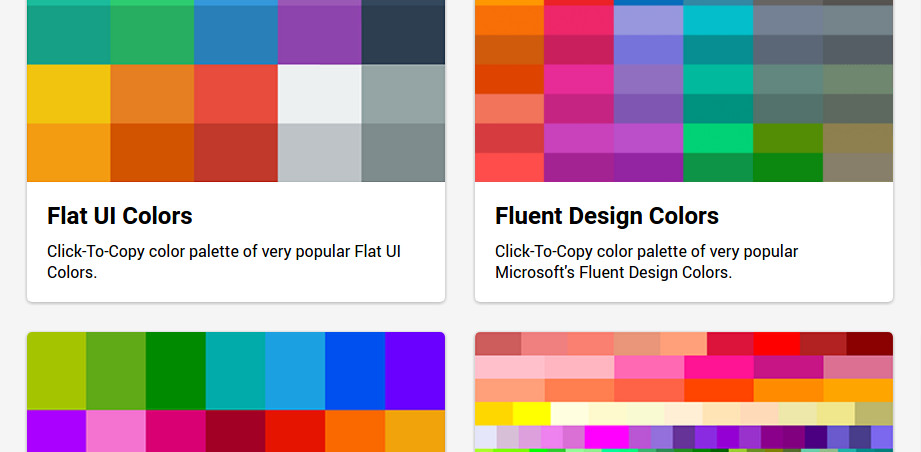Open the Fluent Design Colors title link
This screenshot has height=452, width=921.
click(x=607, y=216)
